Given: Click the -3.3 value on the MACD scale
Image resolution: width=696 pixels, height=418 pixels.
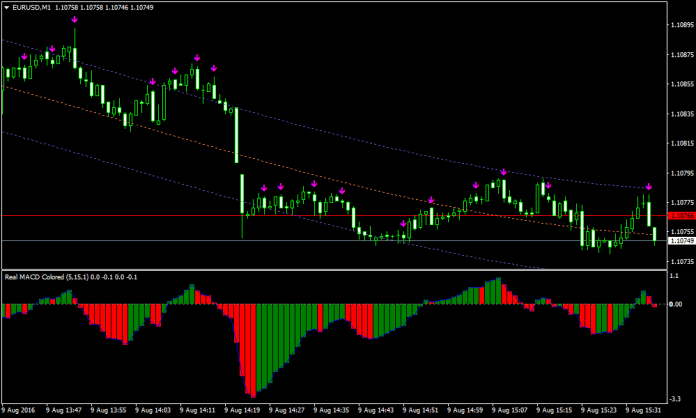Looking at the screenshot, I should (676, 398).
